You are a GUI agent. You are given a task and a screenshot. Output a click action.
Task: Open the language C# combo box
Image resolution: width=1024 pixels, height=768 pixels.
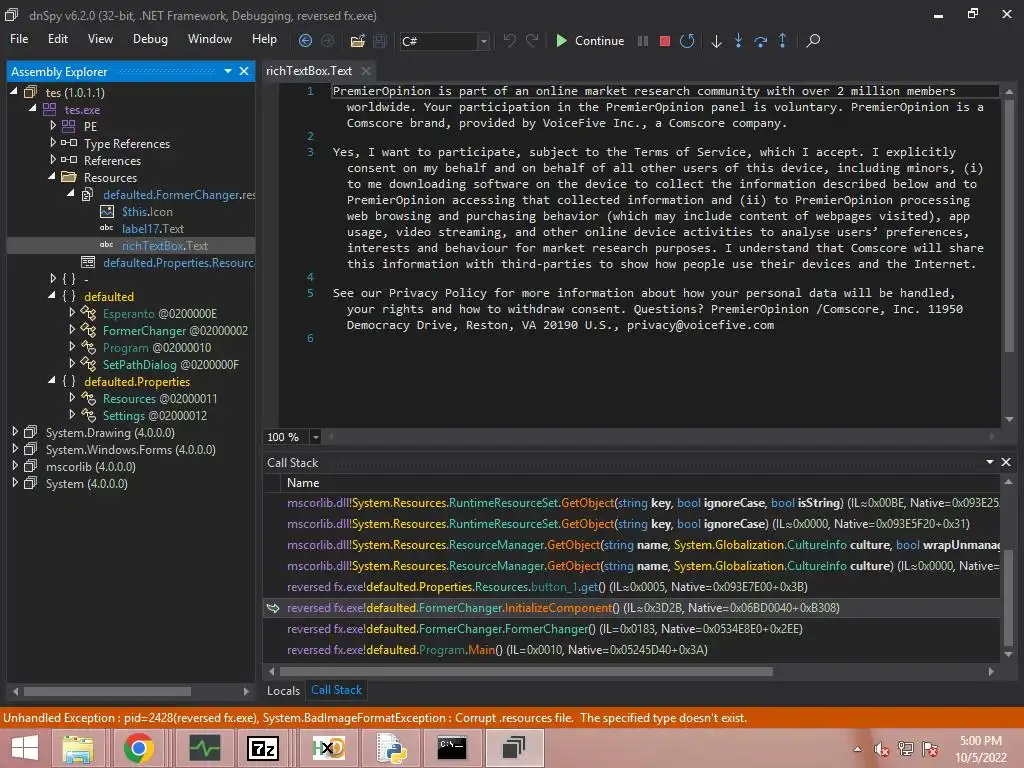click(444, 41)
